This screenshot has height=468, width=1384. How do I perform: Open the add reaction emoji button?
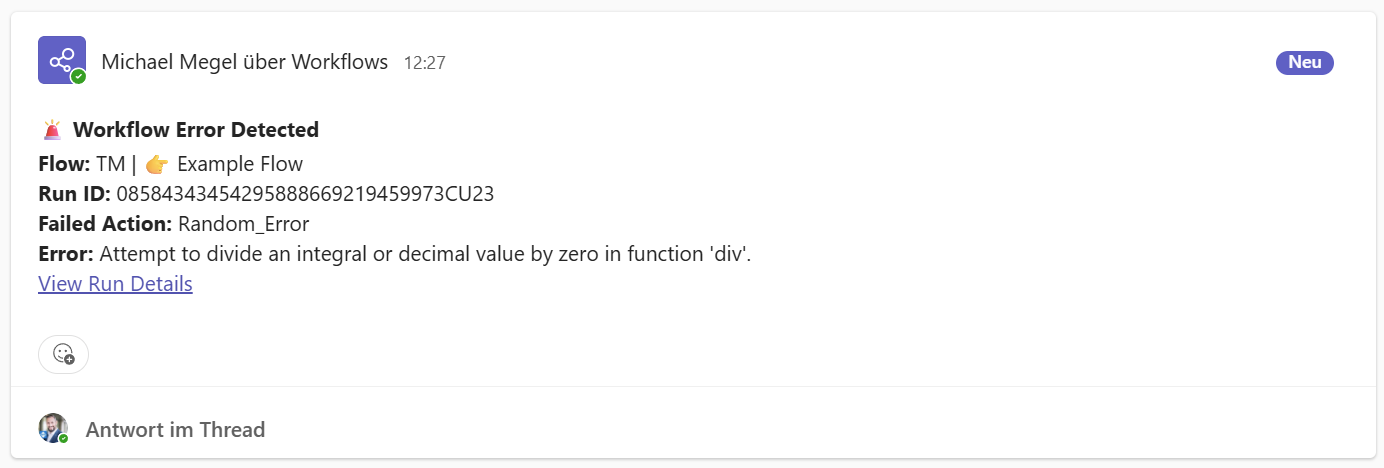coord(63,354)
